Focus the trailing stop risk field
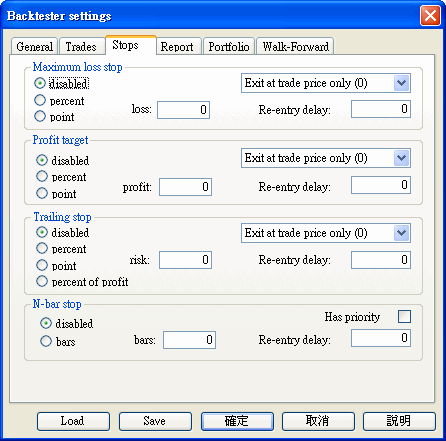The width and height of the screenshot is (446, 441). point(185,260)
